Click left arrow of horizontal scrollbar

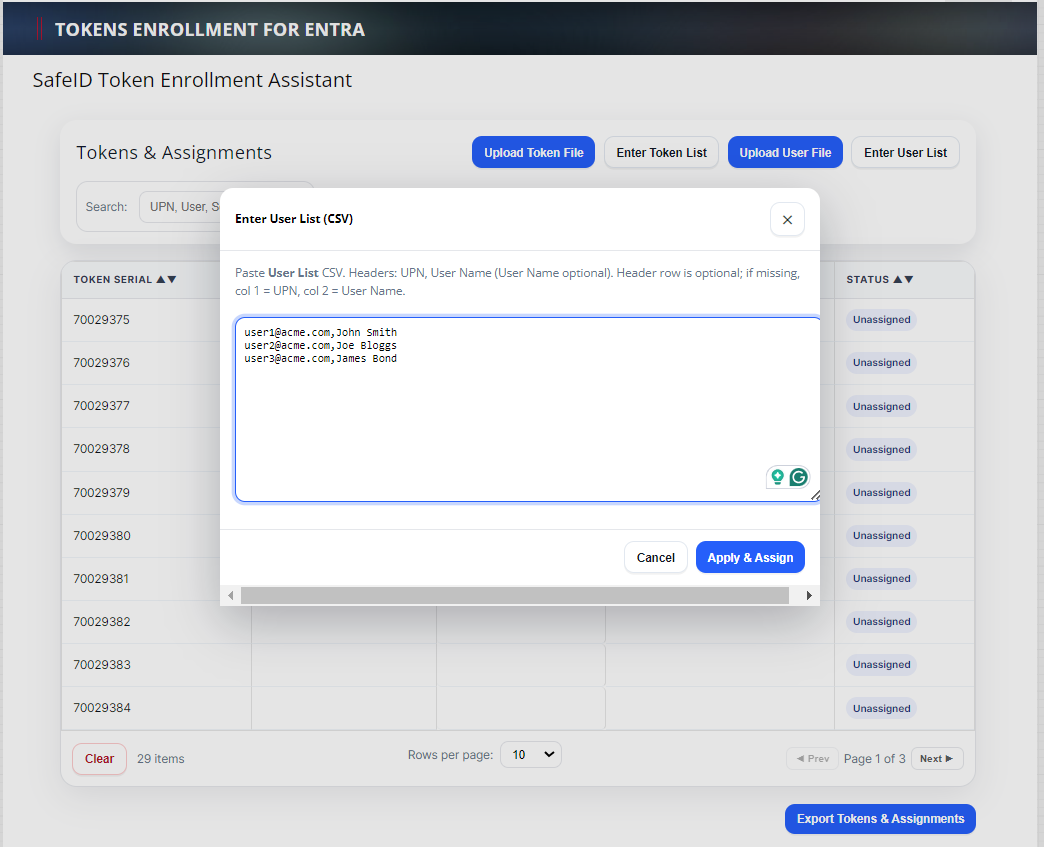(231, 596)
